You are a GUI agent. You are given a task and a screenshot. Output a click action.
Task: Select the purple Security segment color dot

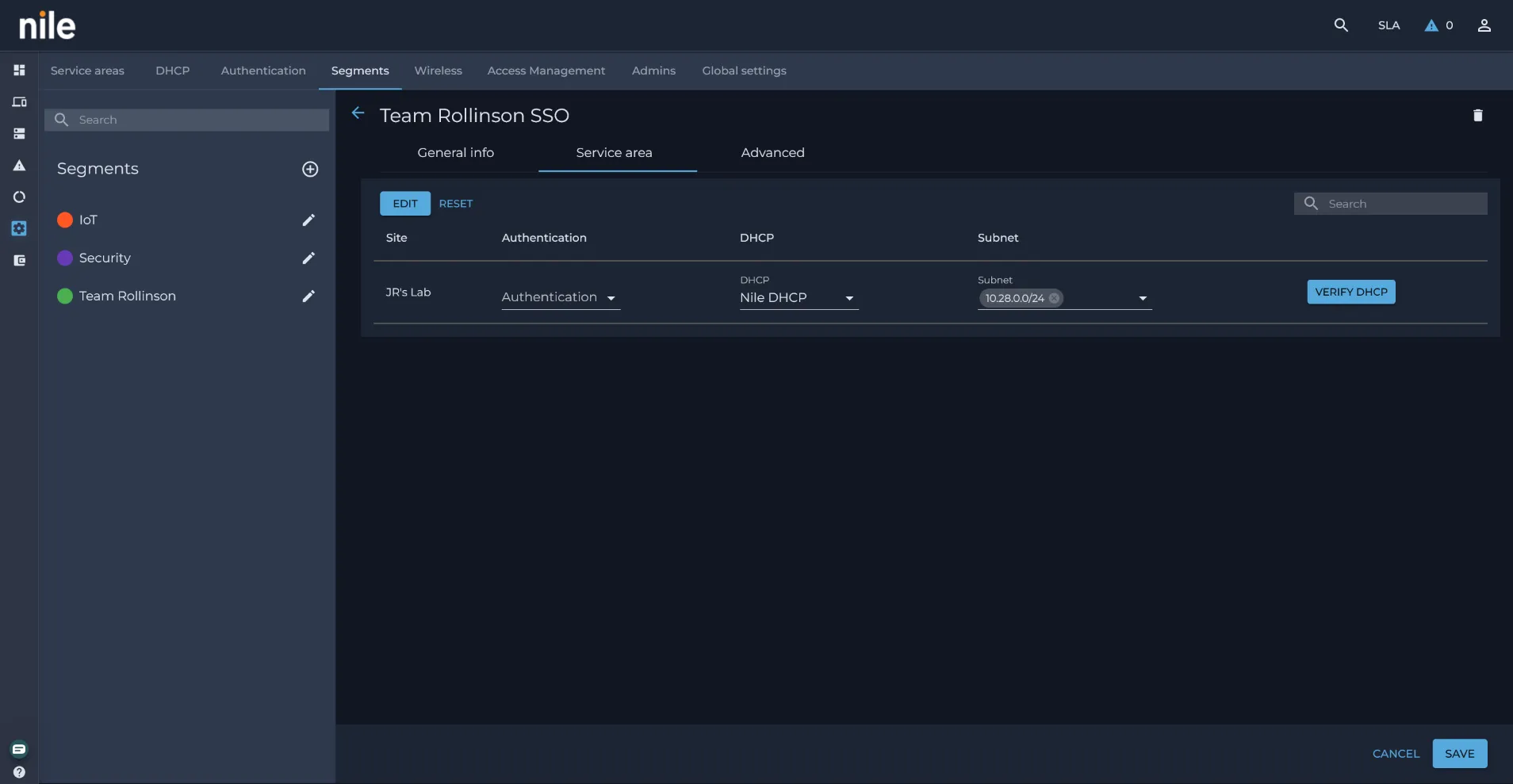coord(65,258)
